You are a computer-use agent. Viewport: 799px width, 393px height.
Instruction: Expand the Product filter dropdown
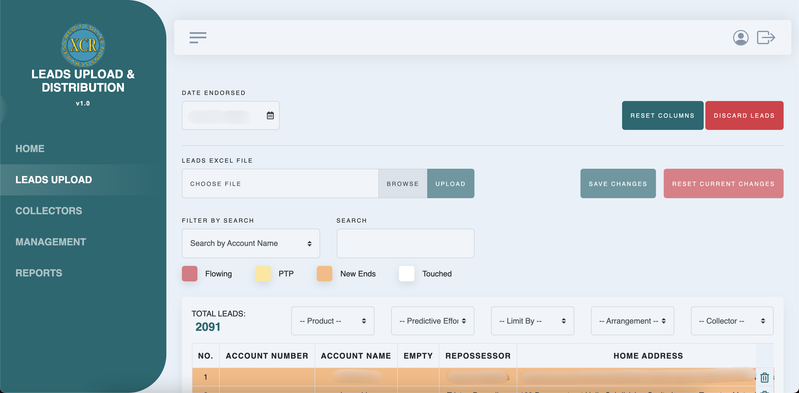pyautogui.click(x=333, y=321)
